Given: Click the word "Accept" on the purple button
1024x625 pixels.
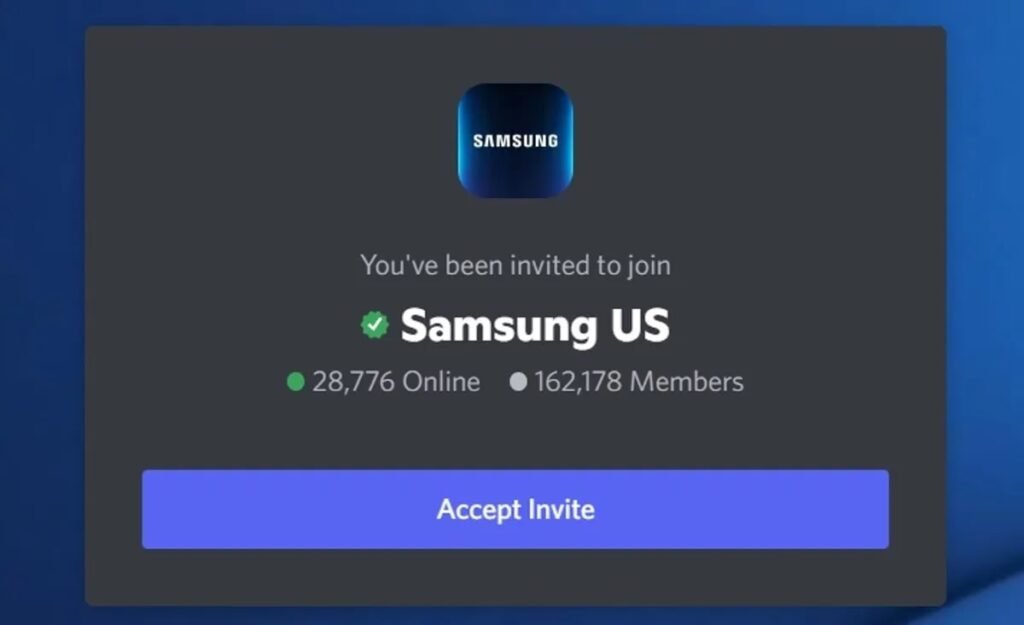Looking at the screenshot, I should pyautogui.click(x=479, y=511).
